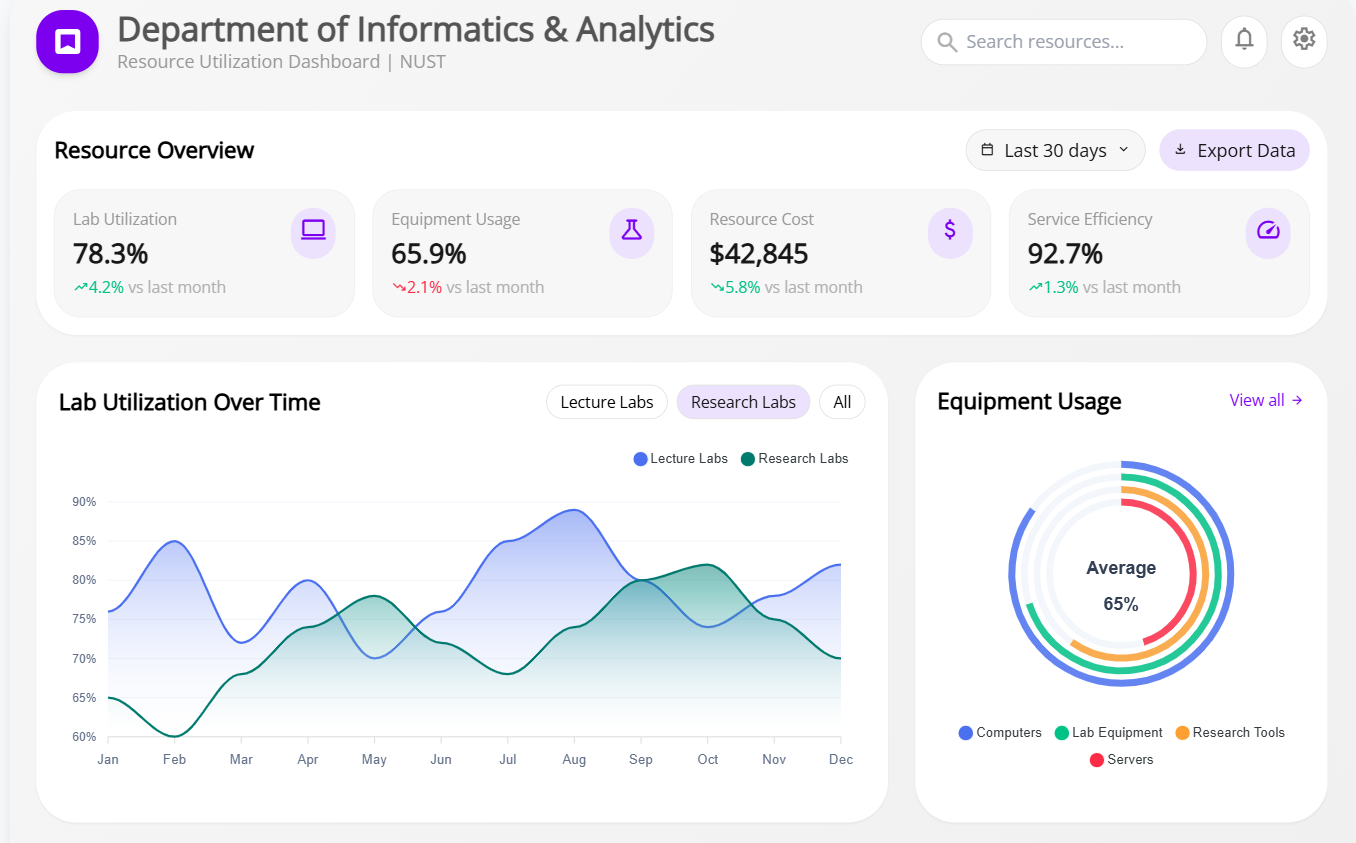
Task: Click the Equipment Usage flask icon
Action: [631, 232]
